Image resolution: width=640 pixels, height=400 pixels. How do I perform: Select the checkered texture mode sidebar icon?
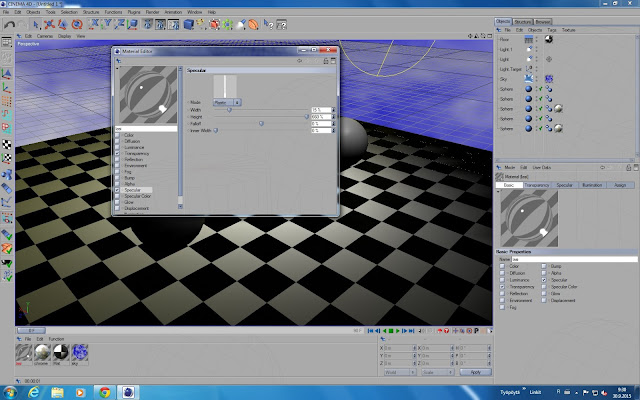[7, 144]
